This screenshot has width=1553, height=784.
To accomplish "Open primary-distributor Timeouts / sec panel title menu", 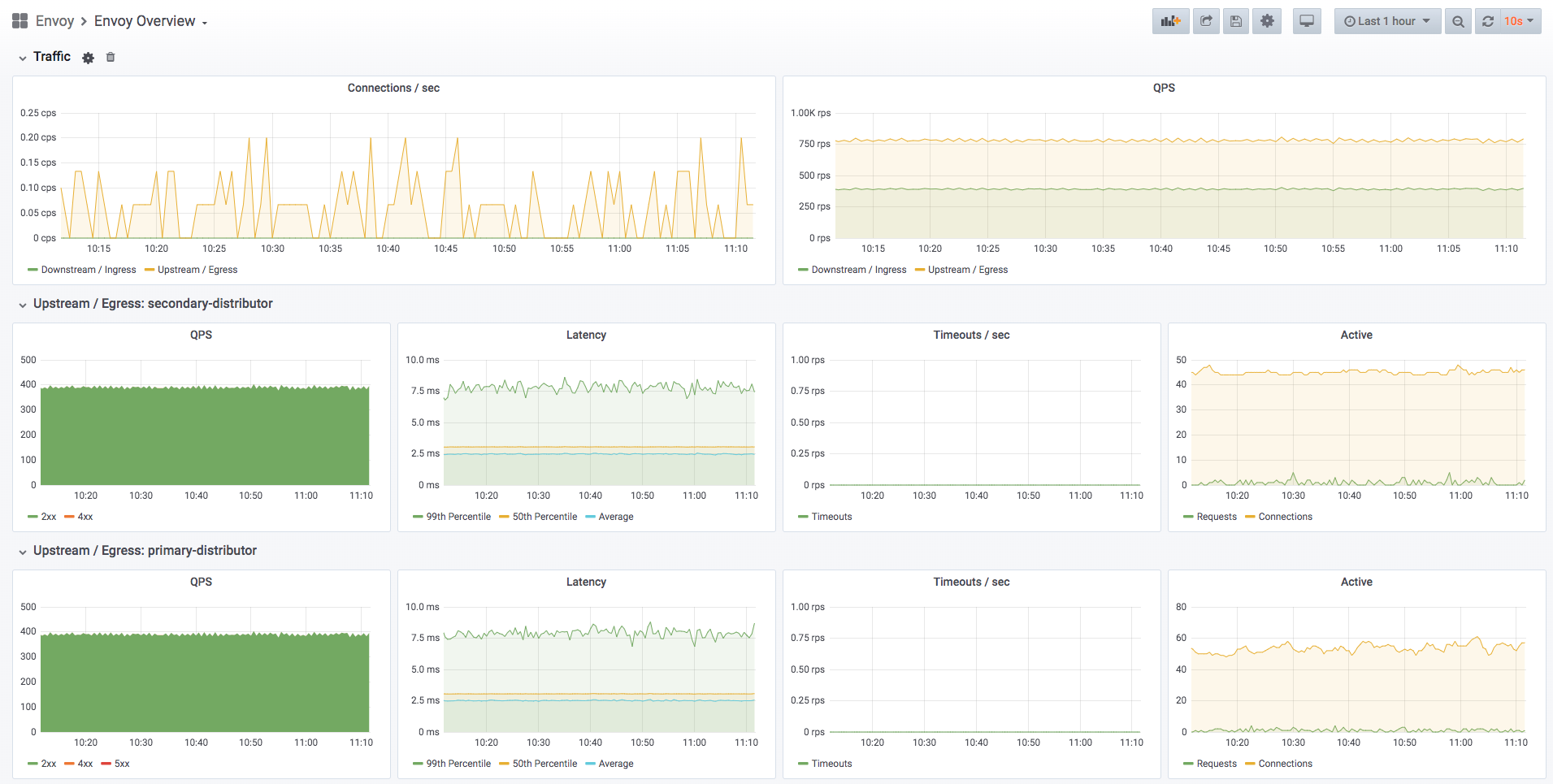I will (971, 582).
